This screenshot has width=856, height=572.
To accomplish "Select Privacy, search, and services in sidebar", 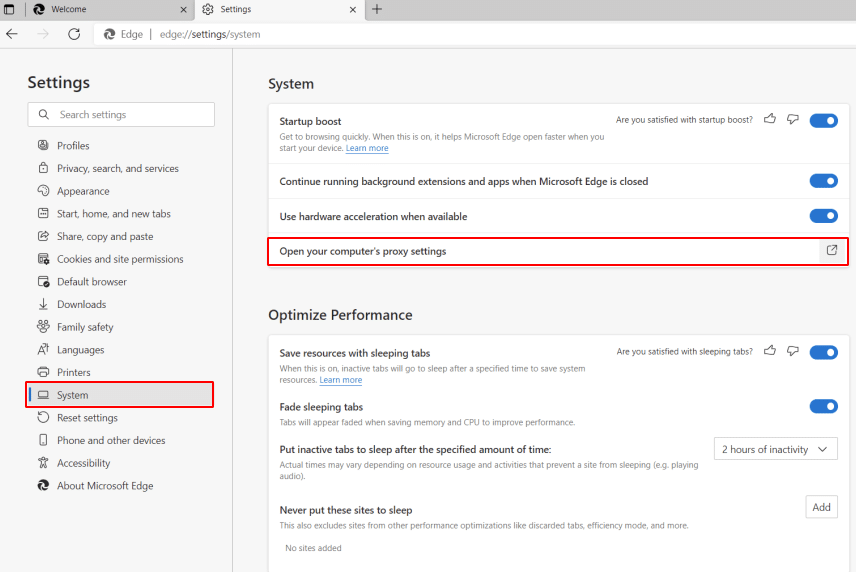I will (x=117, y=168).
